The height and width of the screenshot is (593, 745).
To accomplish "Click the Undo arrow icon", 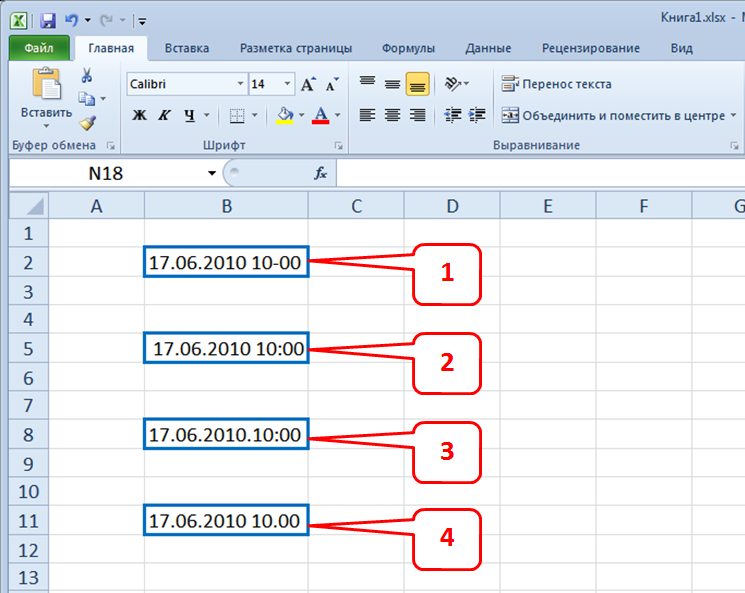I will tap(71, 20).
